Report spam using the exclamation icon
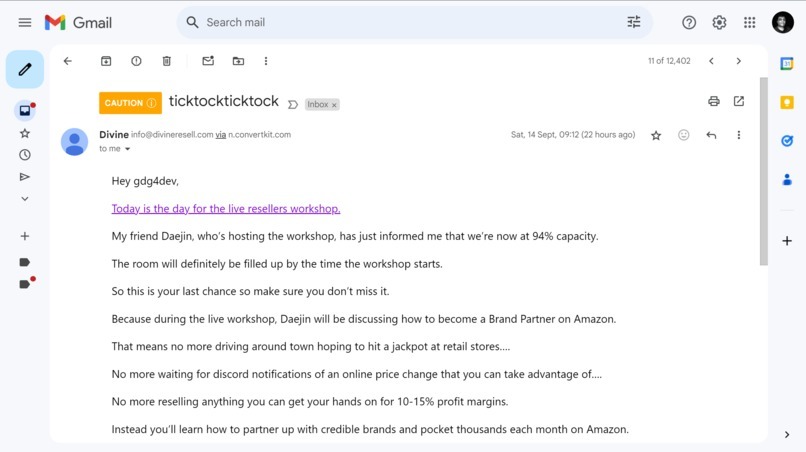806x452 pixels. (136, 61)
